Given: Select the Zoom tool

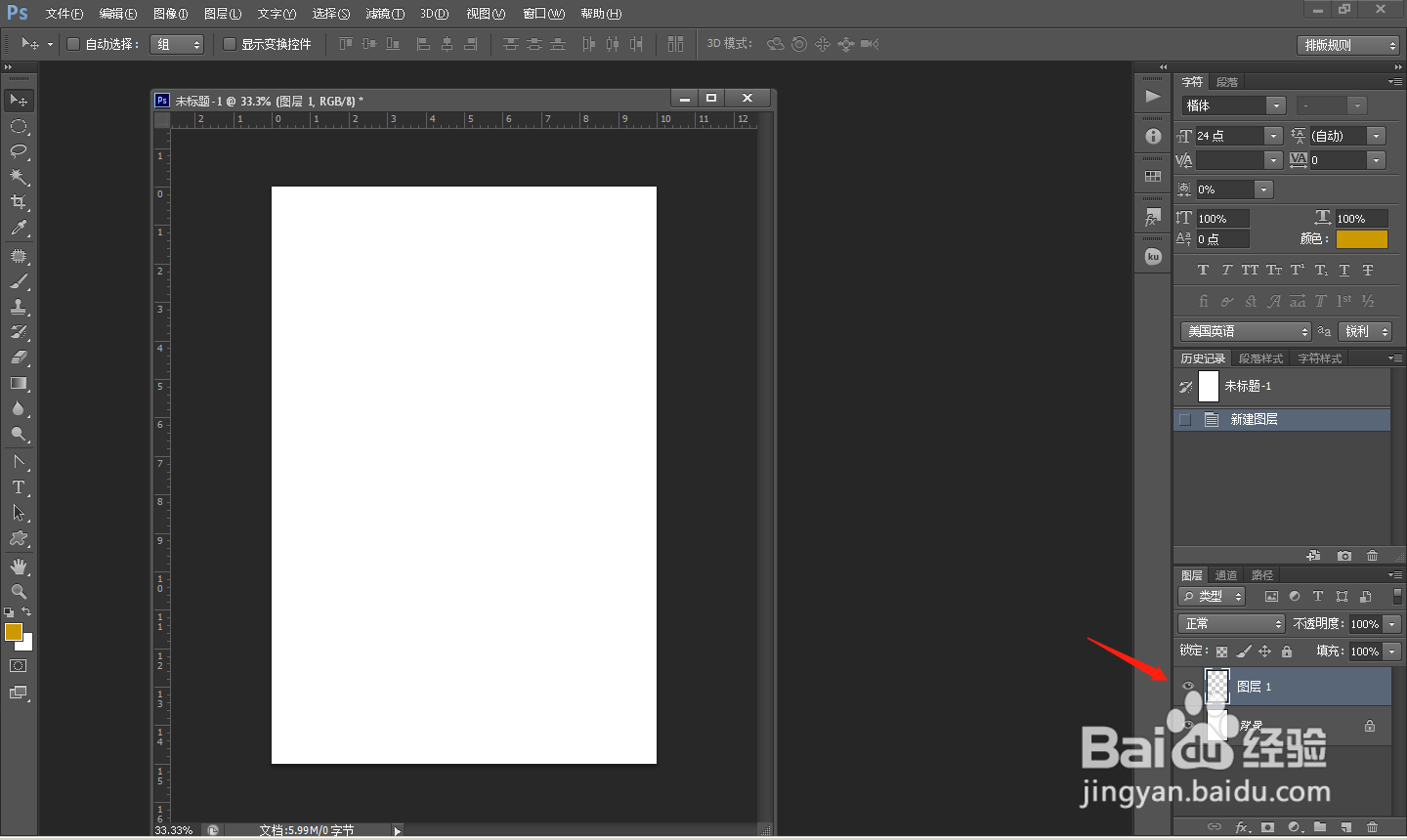Looking at the screenshot, I should [x=19, y=592].
